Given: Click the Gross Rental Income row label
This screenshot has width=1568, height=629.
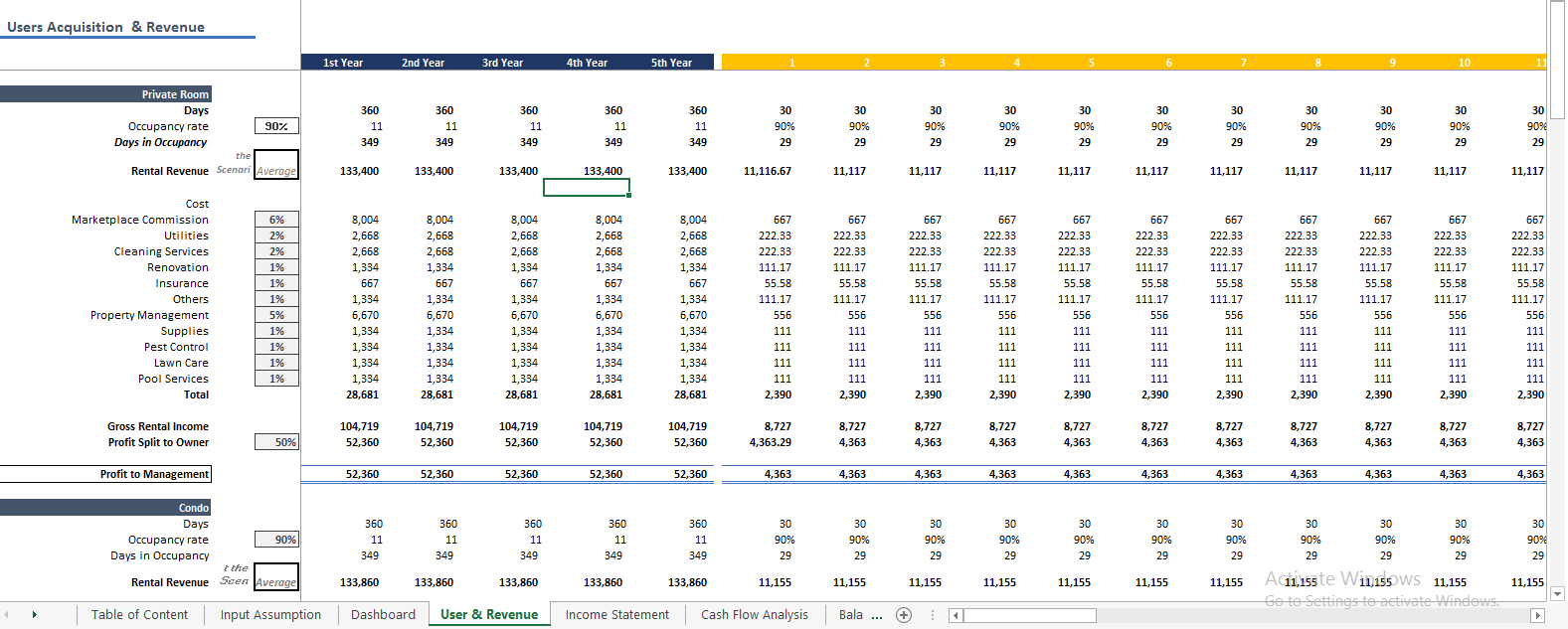Looking at the screenshot, I should [158, 426].
